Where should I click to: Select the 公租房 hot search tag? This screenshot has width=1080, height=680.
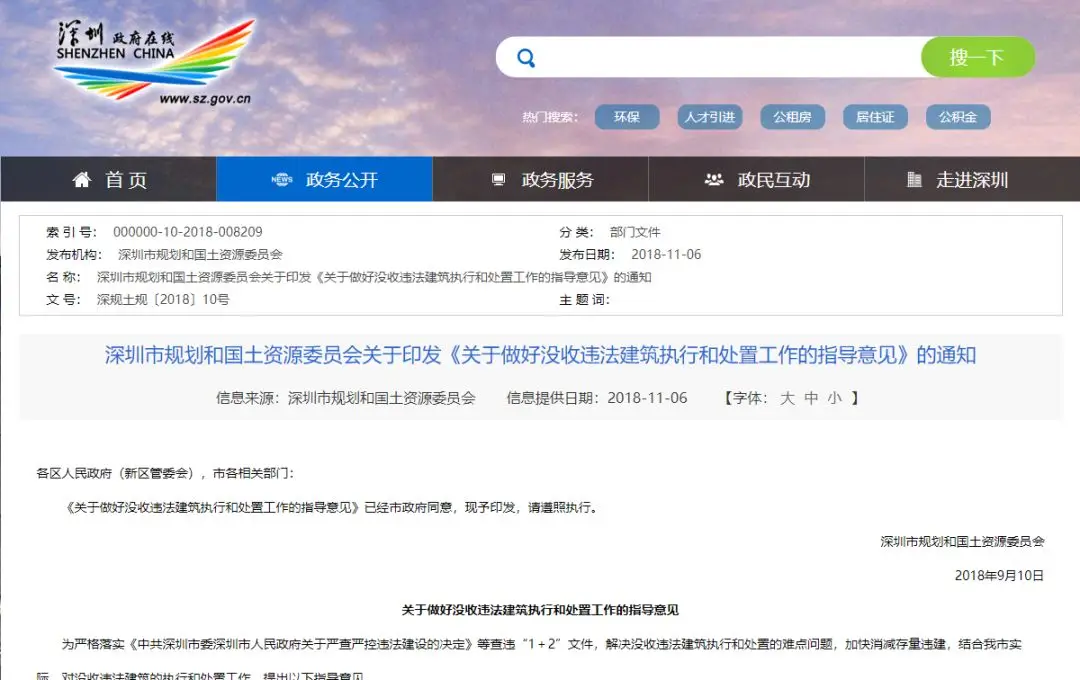[792, 117]
